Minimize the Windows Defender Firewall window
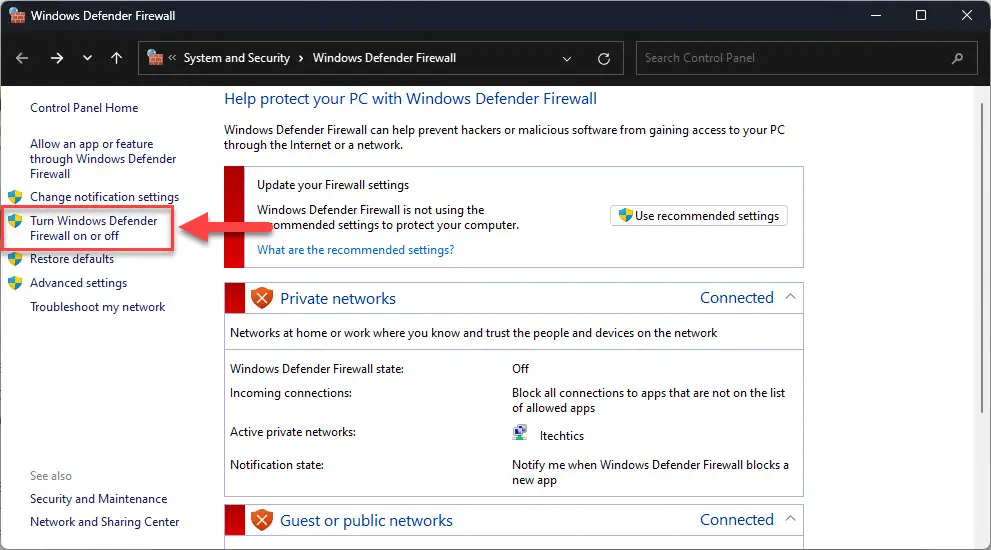 [x=876, y=15]
